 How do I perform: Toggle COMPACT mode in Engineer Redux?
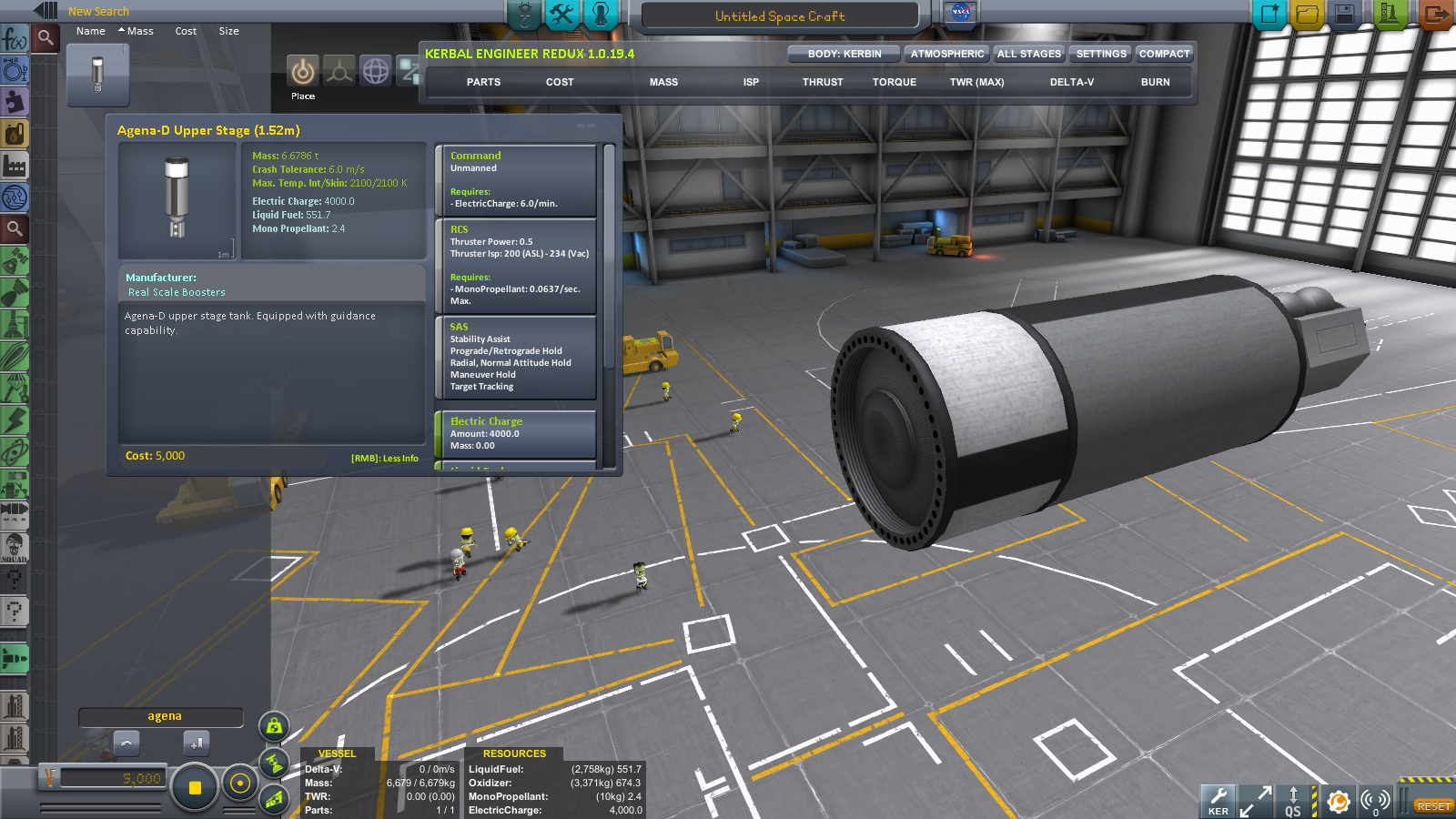[x=1164, y=54]
